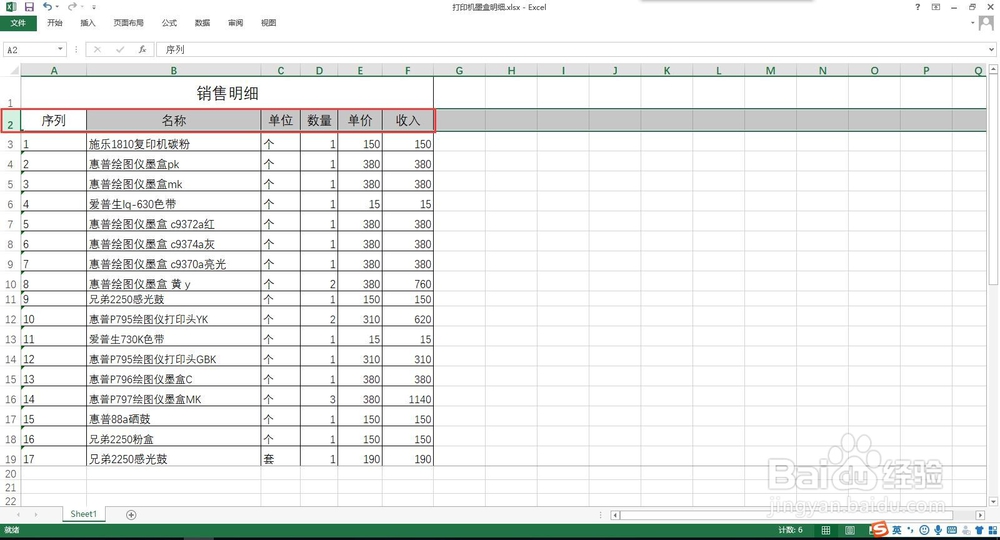Switch to the 插入 (Insert) ribbon tab
Screen dimensions: 1000x540
(88, 23)
